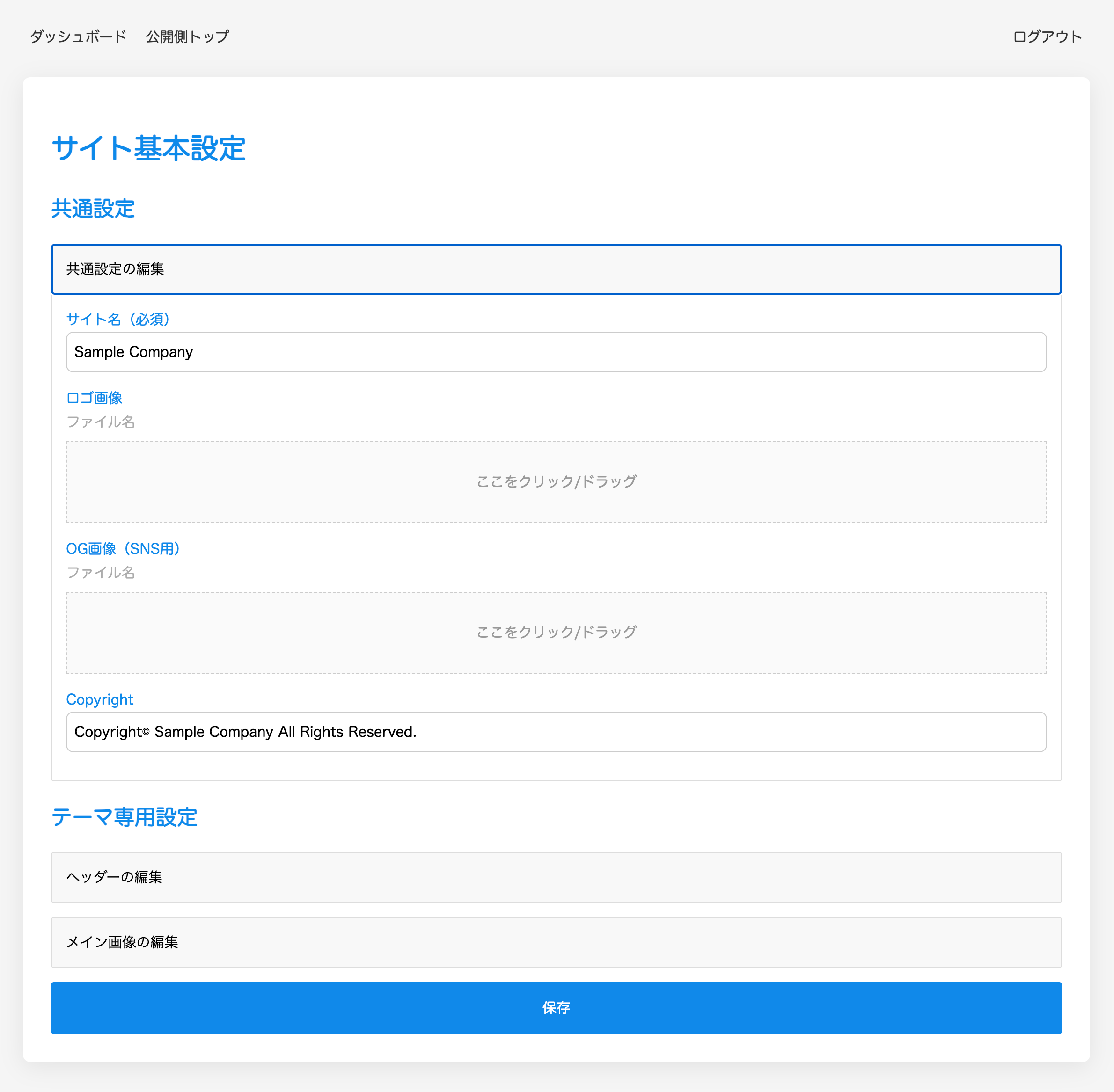Open the ダッシュボード navigation link
This screenshot has height=1092, width=1114.
coord(78,36)
